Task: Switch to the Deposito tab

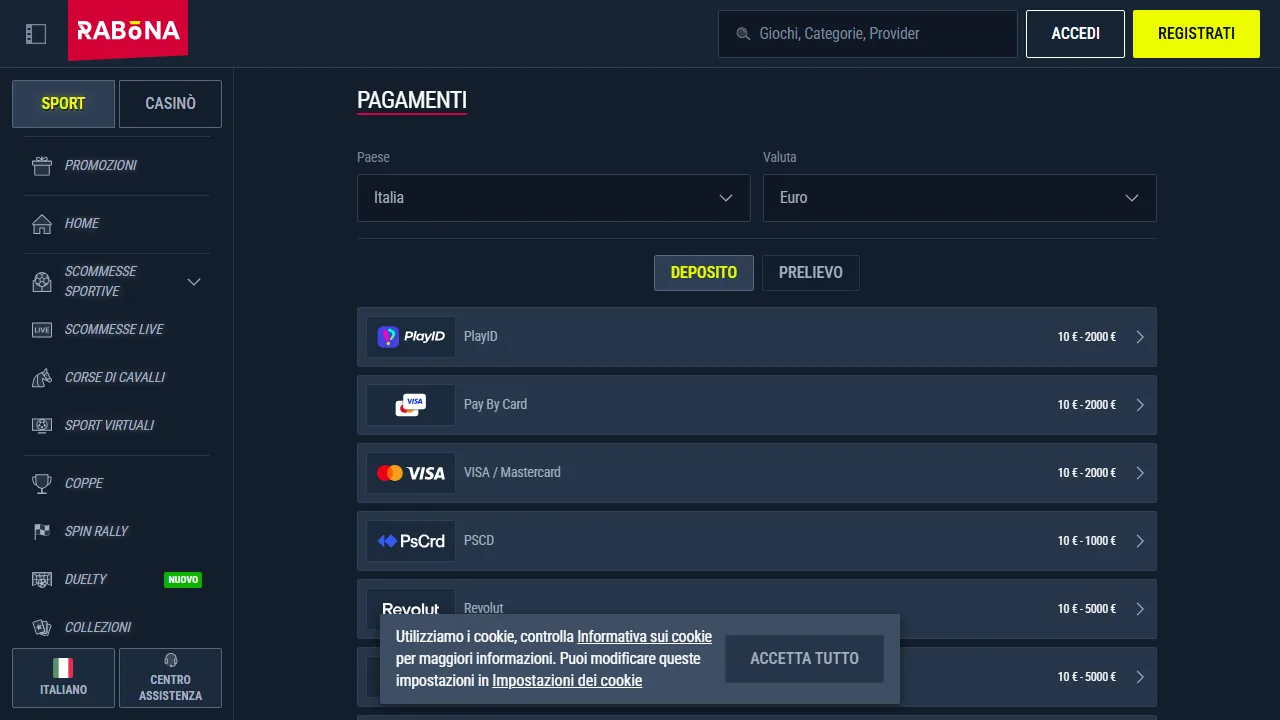Action: [704, 273]
